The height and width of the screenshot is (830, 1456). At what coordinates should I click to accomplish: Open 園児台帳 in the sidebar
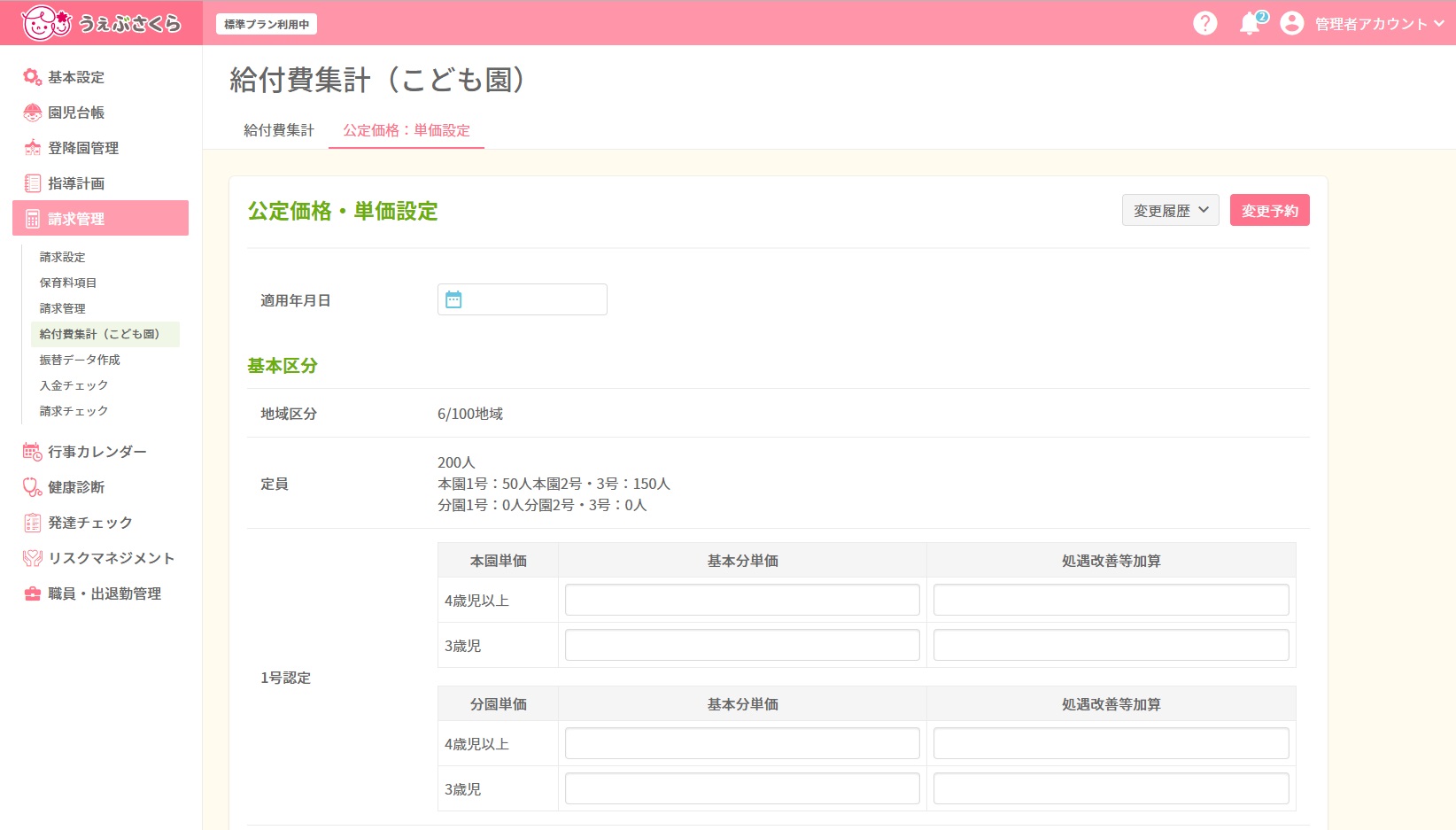[100, 112]
